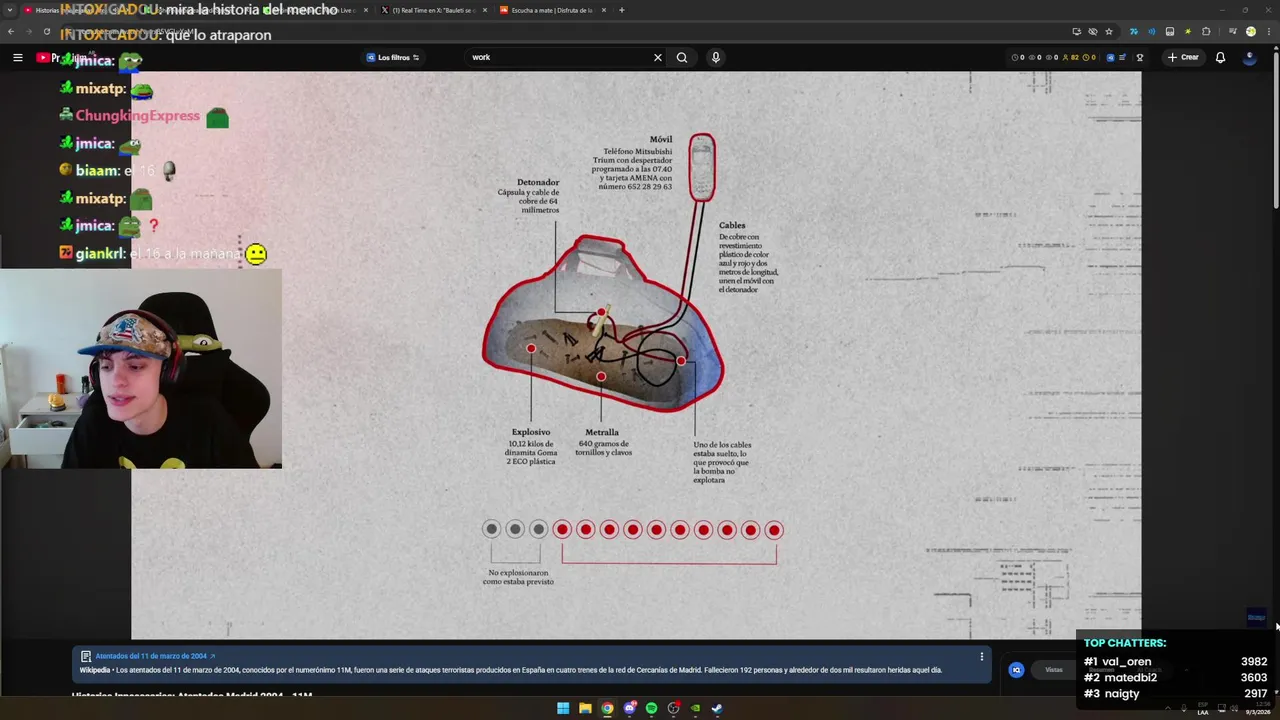Image resolution: width=1280 pixels, height=720 pixels.
Task: Open Discord from the taskbar
Action: 629,708
